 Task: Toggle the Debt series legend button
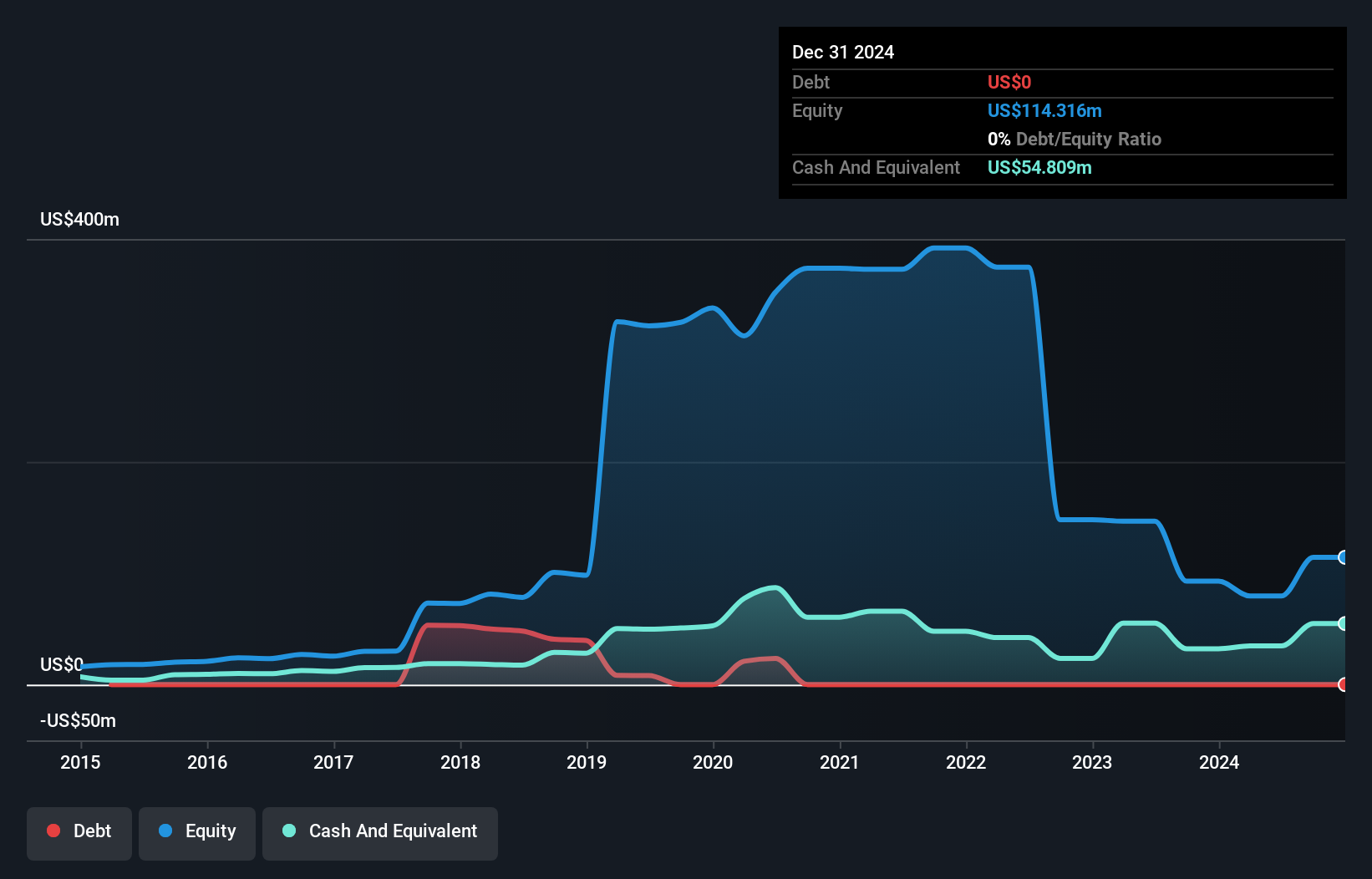click(79, 833)
